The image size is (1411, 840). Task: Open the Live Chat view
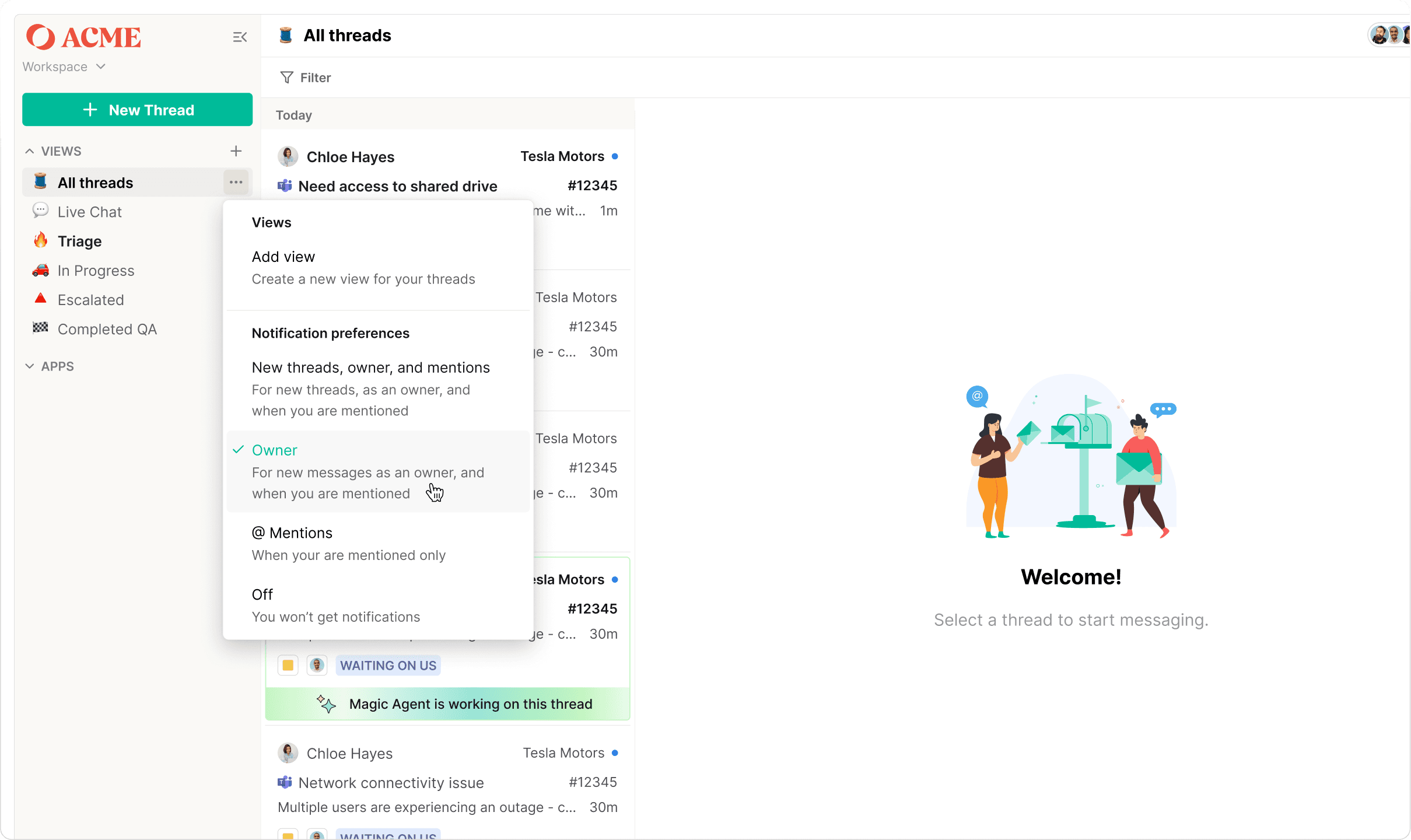89,212
